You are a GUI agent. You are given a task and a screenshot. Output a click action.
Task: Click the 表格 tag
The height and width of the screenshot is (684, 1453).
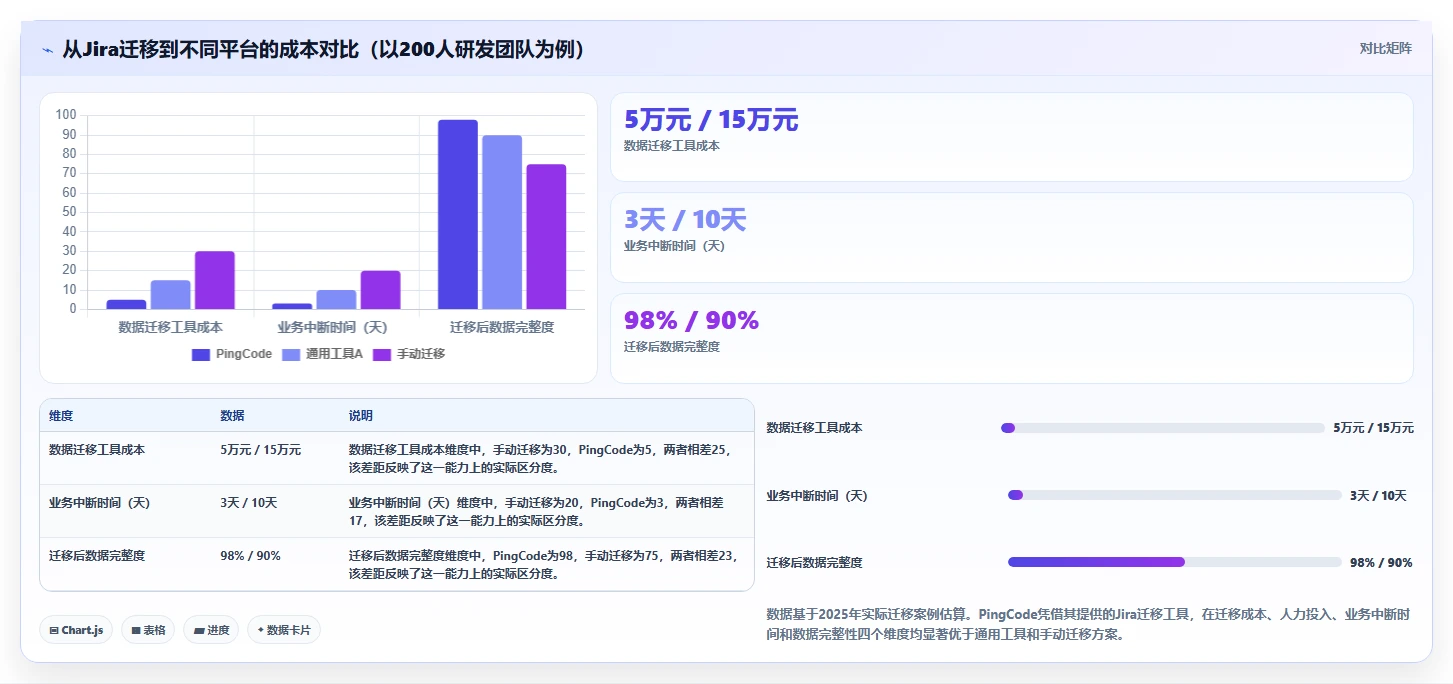tap(148, 630)
